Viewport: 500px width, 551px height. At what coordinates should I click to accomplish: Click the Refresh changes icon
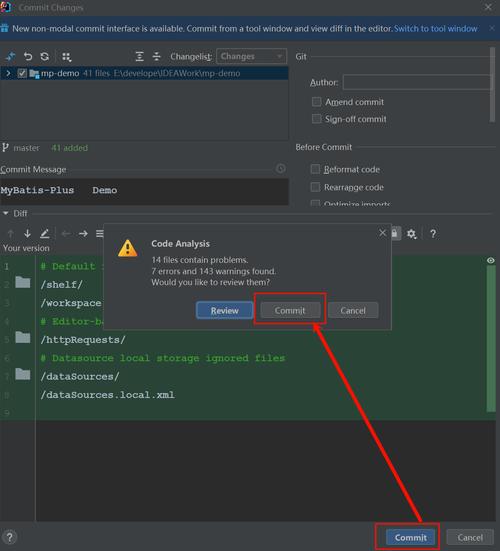coord(45,57)
